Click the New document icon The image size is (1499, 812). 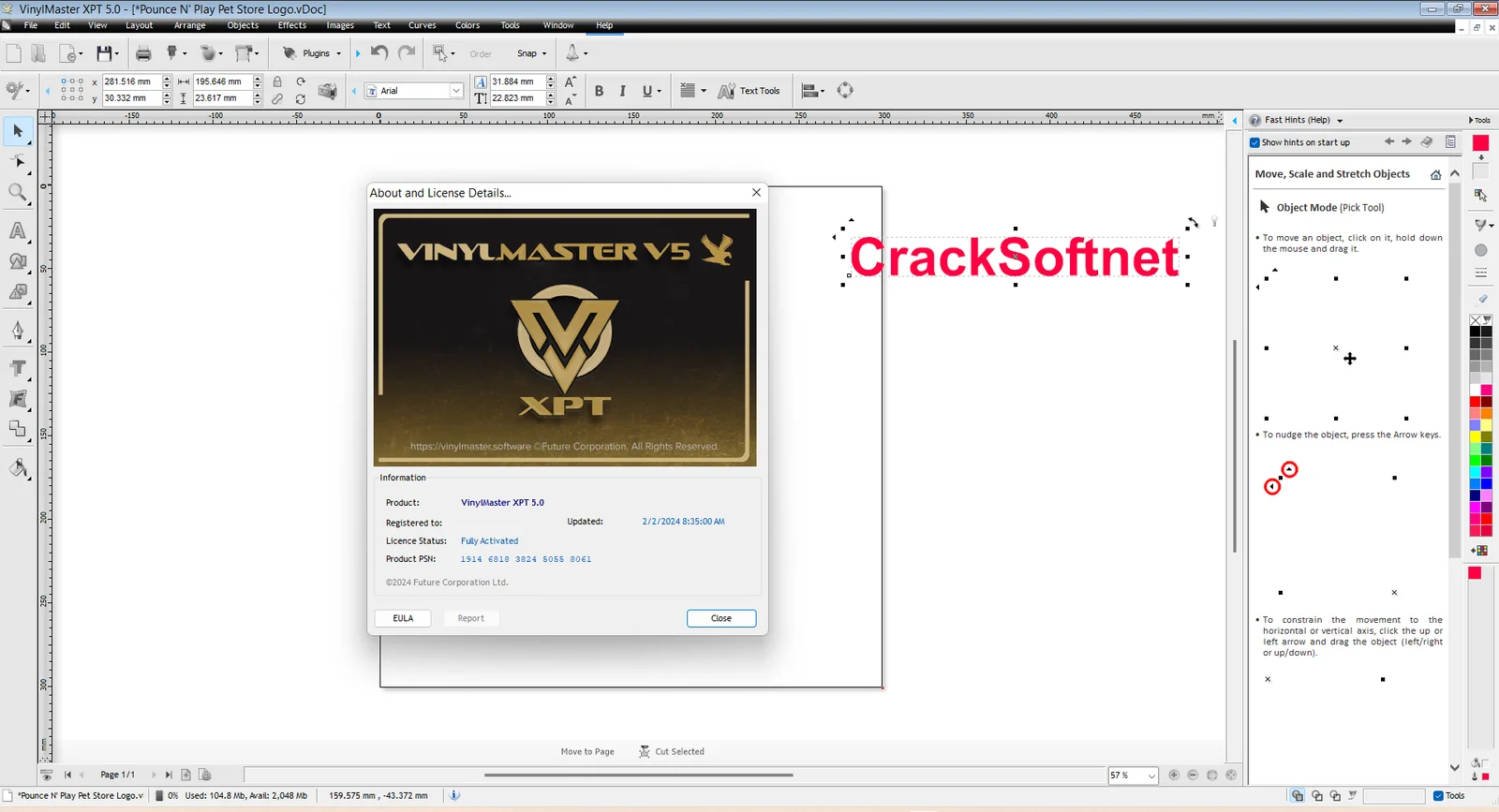[14, 53]
